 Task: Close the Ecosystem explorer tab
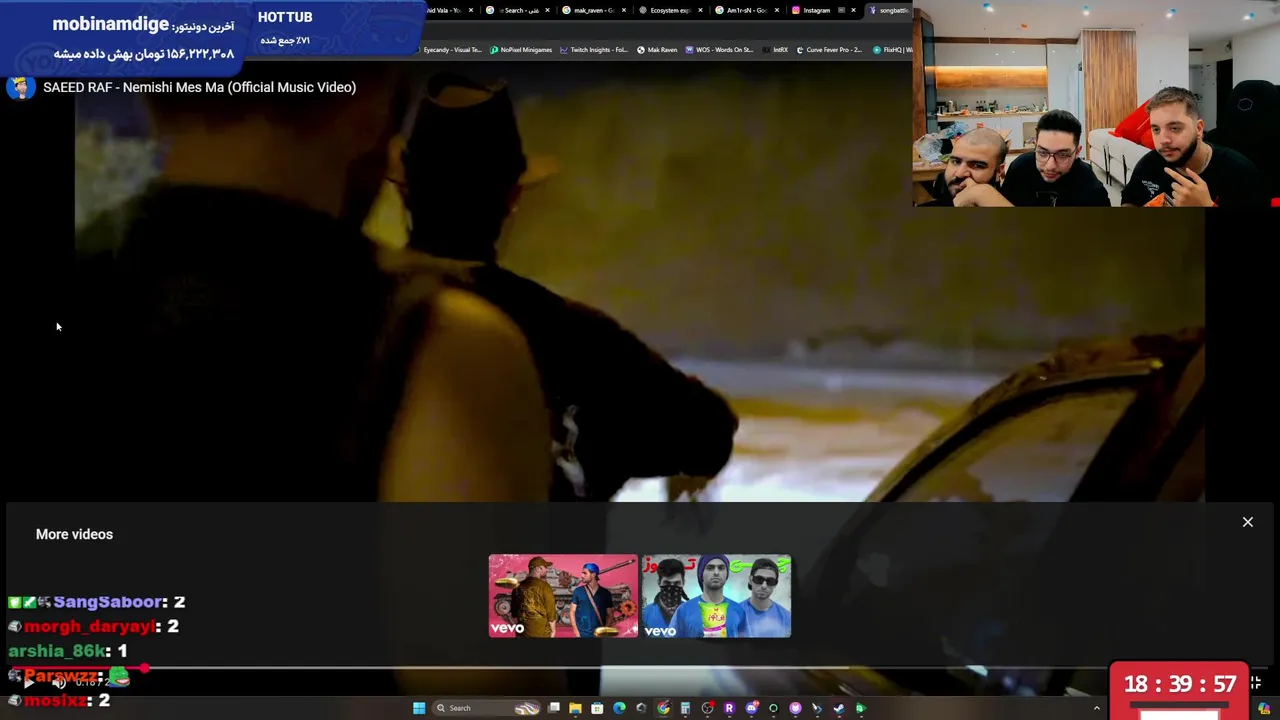point(700,10)
